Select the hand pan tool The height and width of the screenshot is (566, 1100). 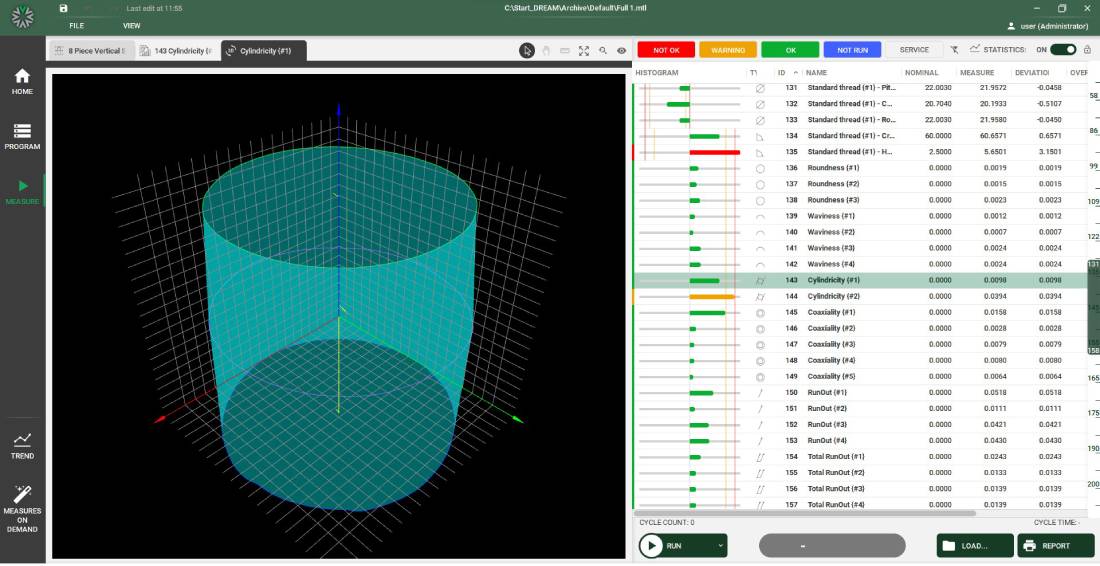(x=546, y=50)
